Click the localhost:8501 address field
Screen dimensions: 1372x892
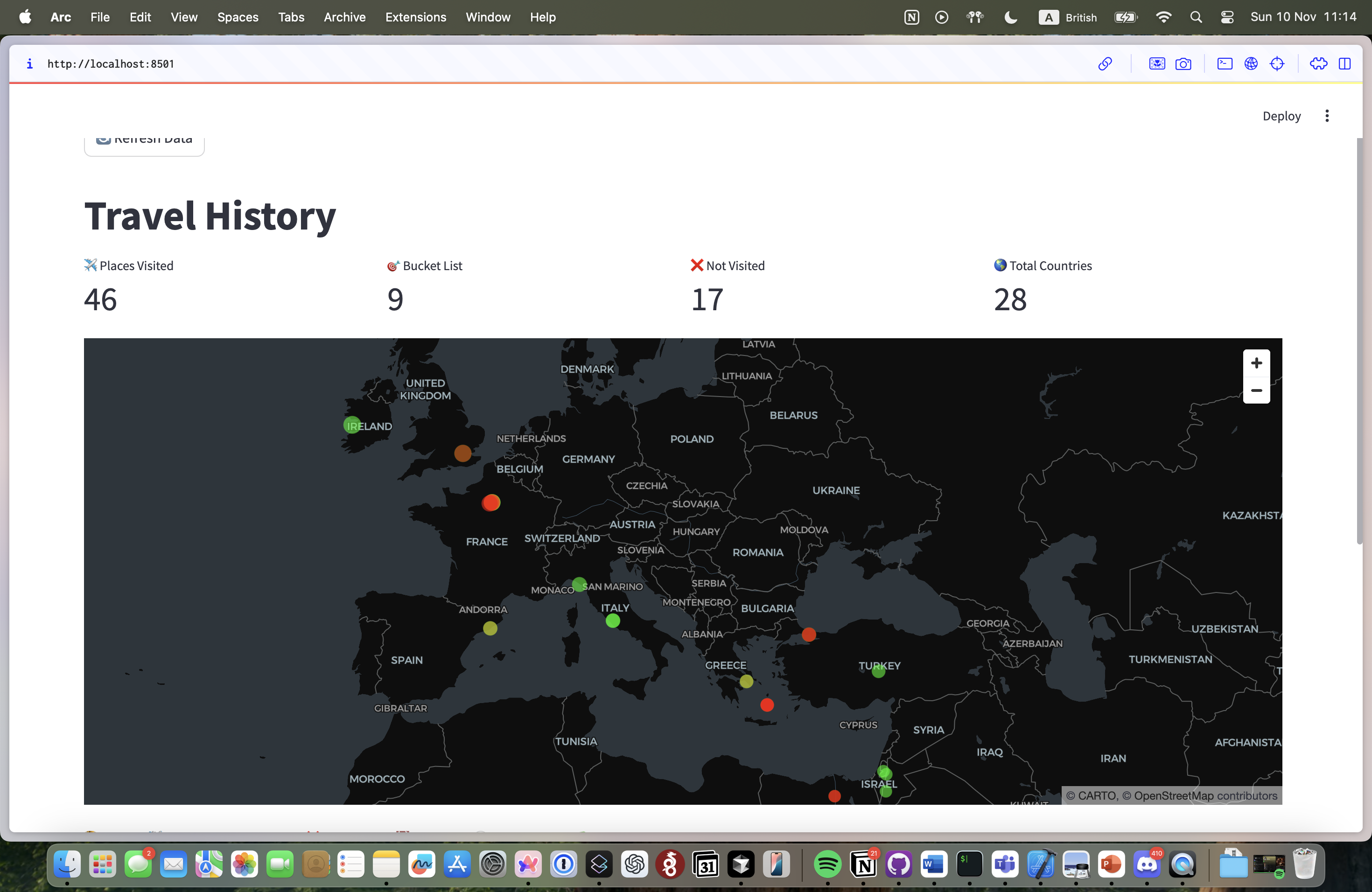click(x=111, y=64)
